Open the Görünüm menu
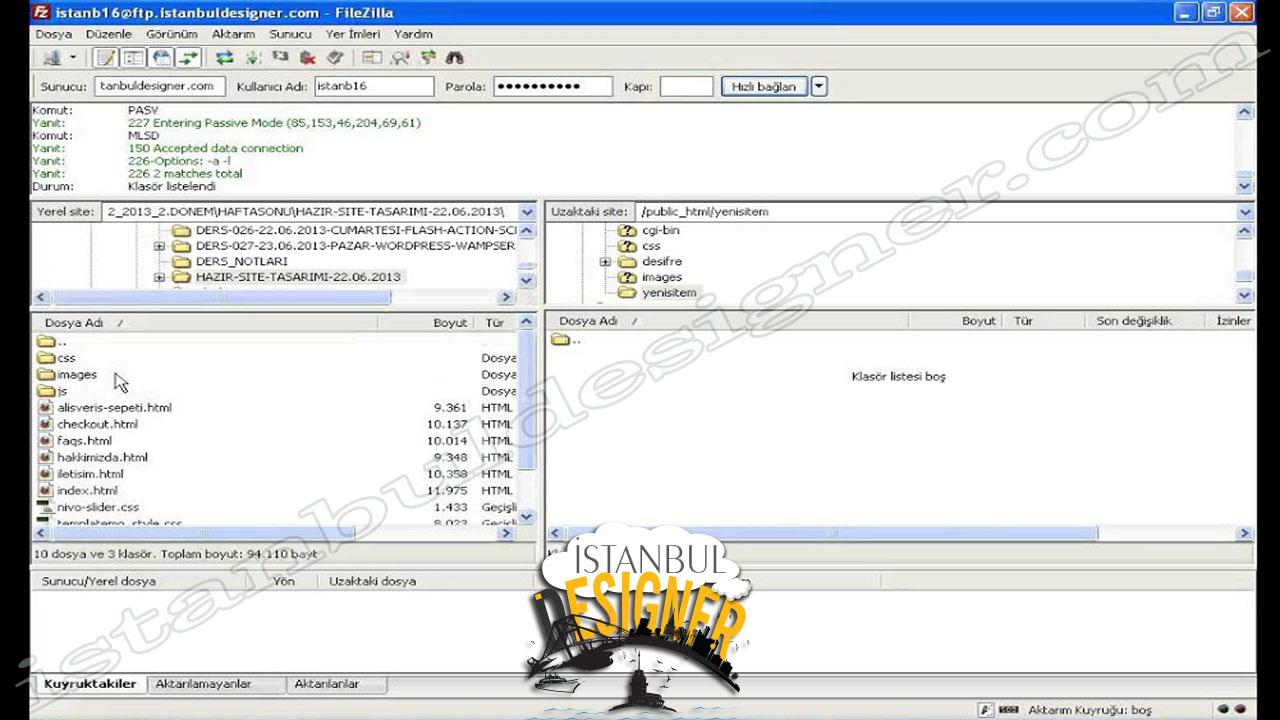Screen dimensions: 1280x720 click(x=172, y=34)
